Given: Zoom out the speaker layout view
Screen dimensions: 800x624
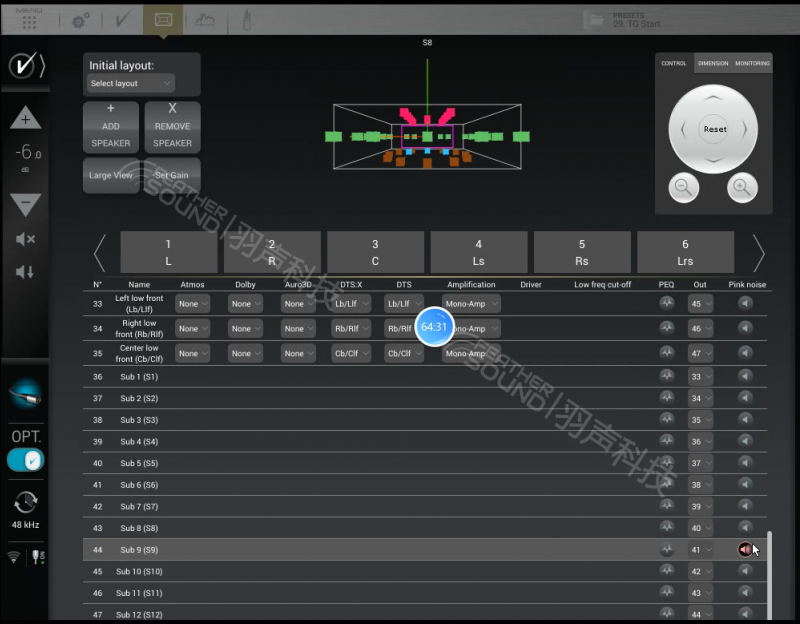Looking at the screenshot, I should point(683,186).
